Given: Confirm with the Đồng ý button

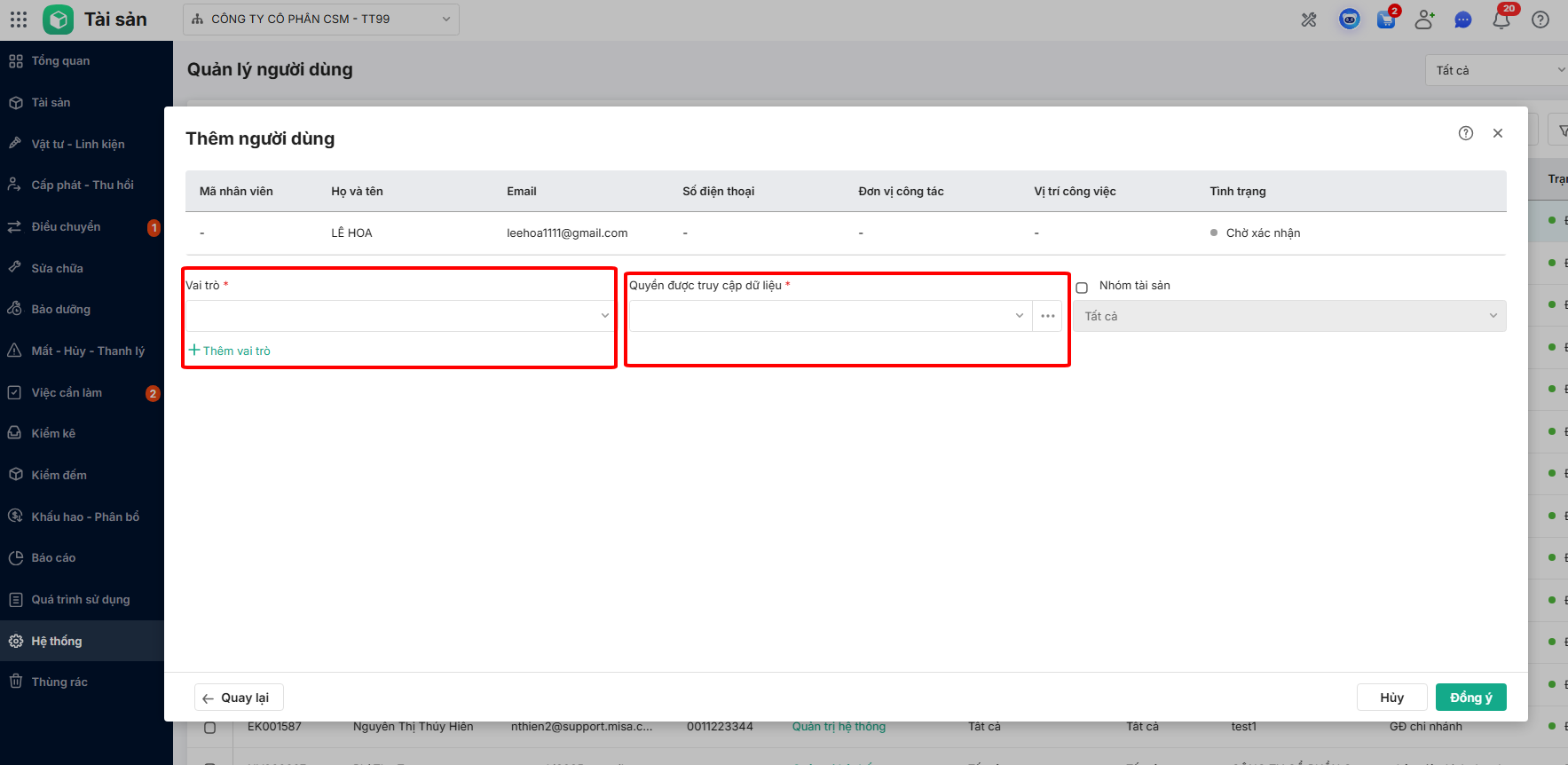Looking at the screenshot, I should (x=1471, y=698).
